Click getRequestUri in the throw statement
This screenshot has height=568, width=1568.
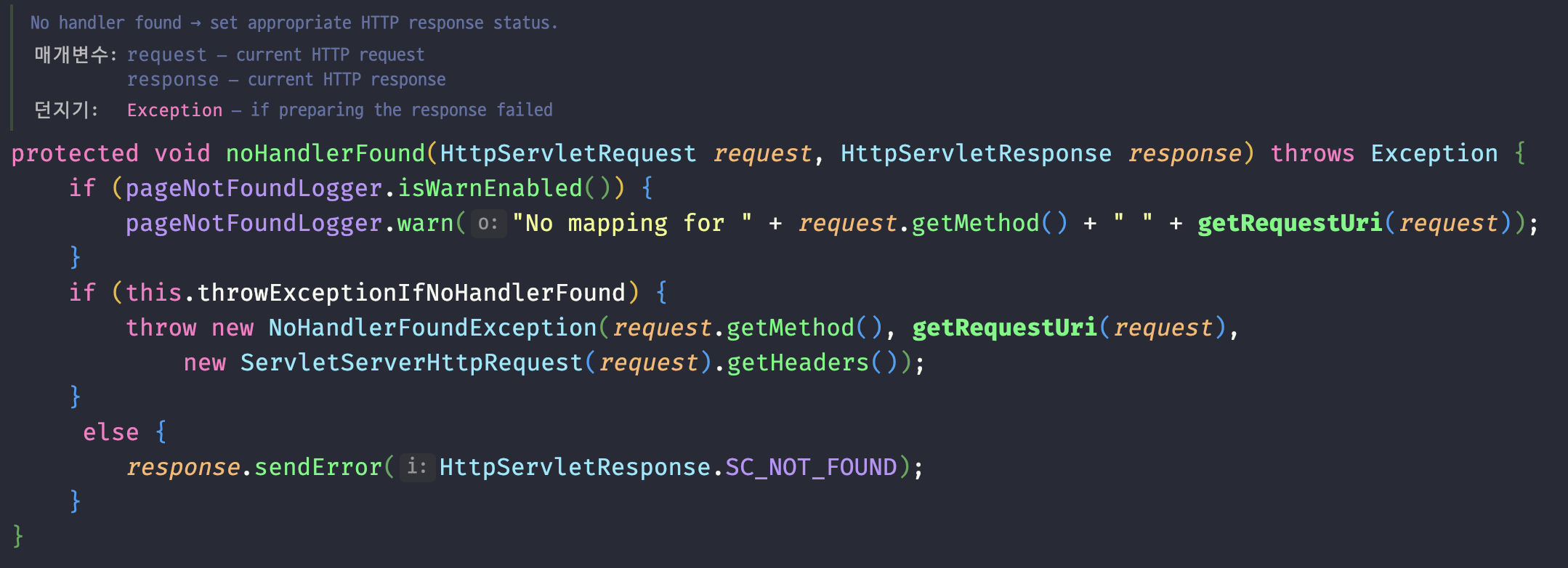tap(1004, 328)
